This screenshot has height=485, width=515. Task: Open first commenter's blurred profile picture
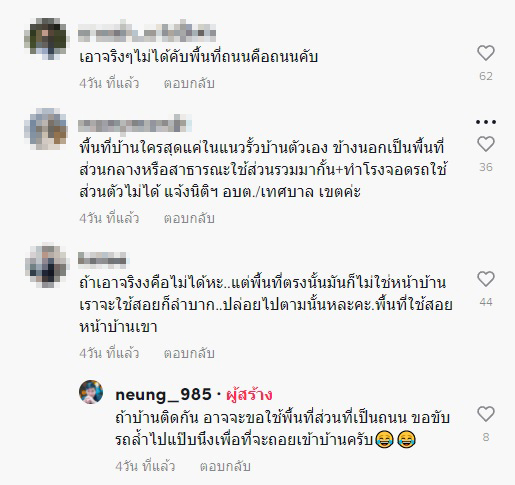(x=46, y=39)
